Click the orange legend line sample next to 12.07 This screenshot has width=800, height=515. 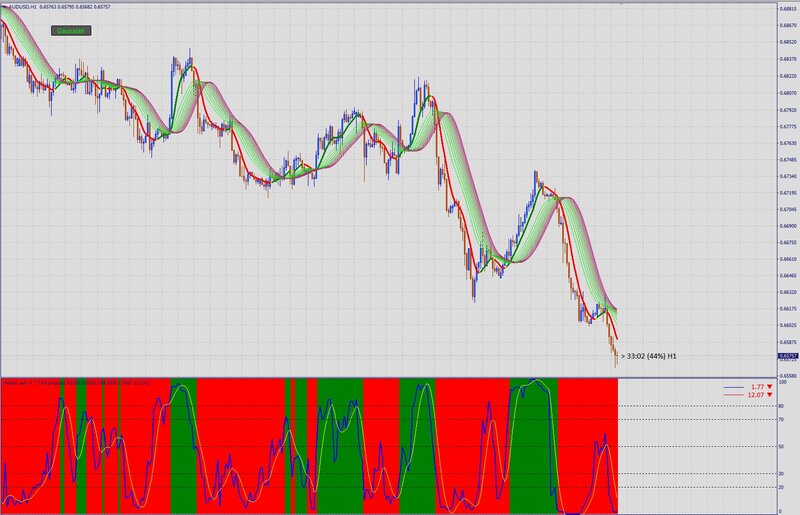coord(733,395)
